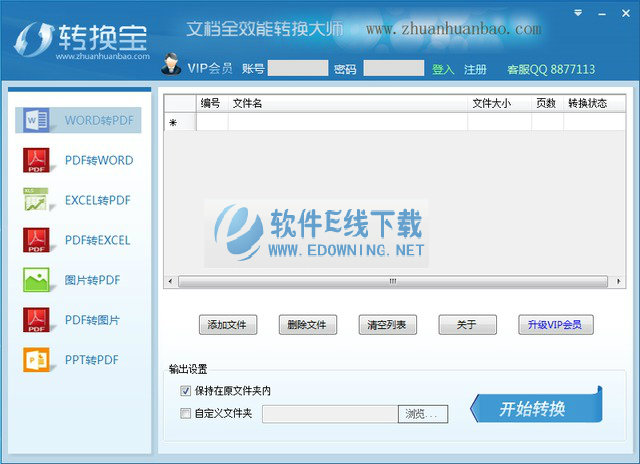Click the 升级VIP会员 upgrade button
The image size is (640, 464).
554,325
